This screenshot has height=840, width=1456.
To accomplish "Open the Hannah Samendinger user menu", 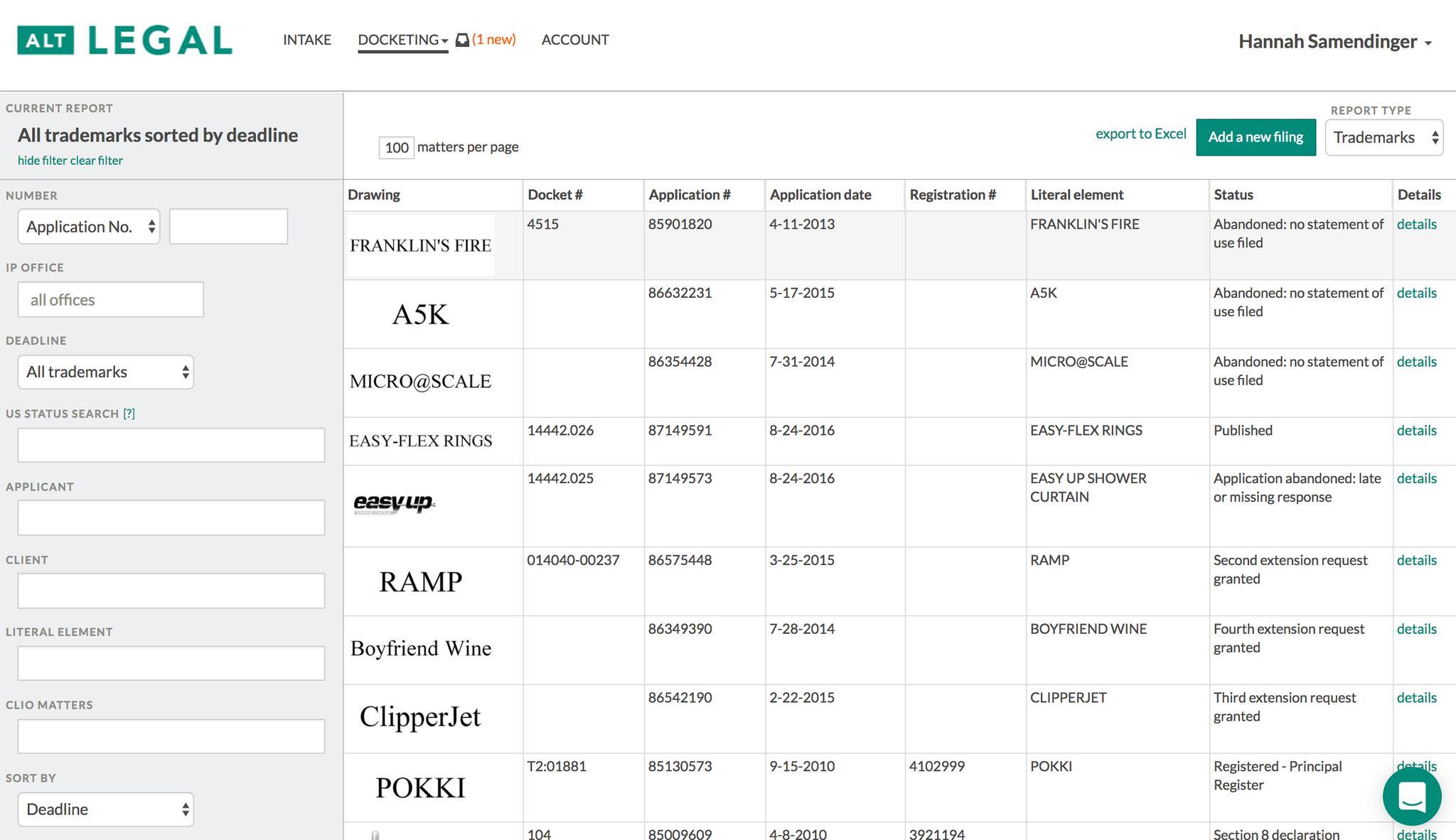I will [1334, 42].
